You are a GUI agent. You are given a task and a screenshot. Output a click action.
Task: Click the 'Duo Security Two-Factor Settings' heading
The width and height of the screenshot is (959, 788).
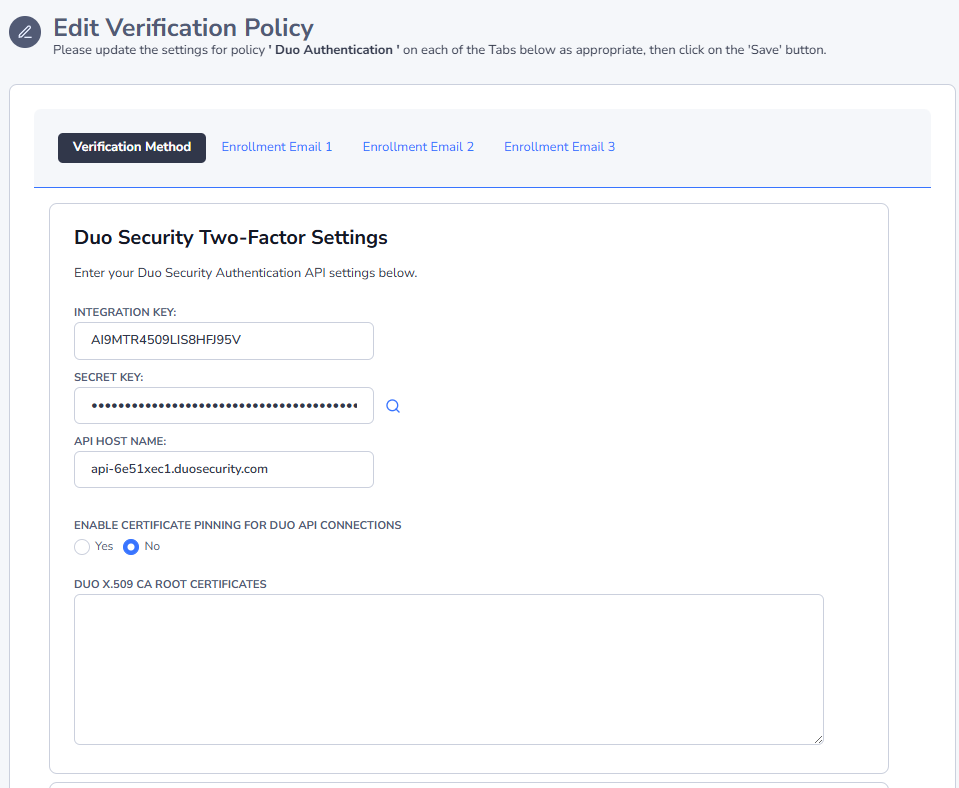(x=231, y=237)
